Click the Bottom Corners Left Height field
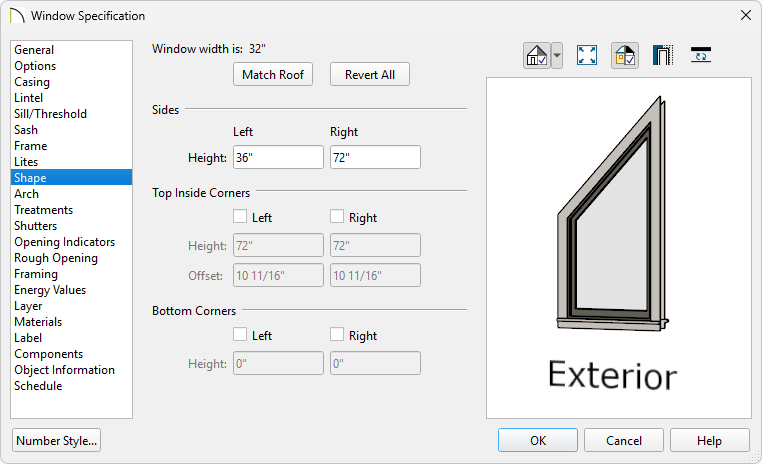 (278, 363)
